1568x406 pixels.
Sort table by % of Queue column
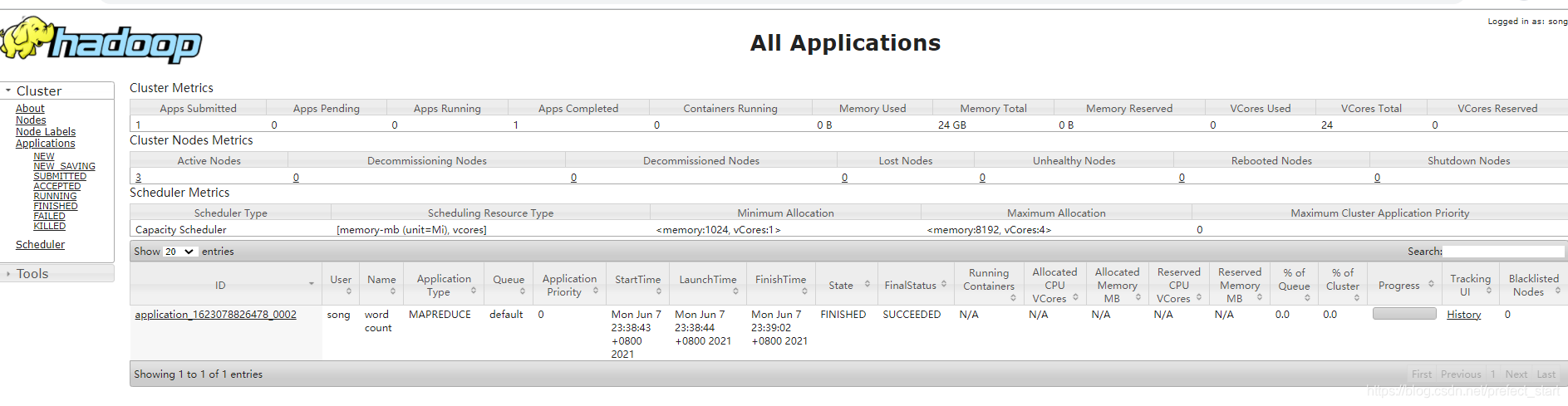1294,285
